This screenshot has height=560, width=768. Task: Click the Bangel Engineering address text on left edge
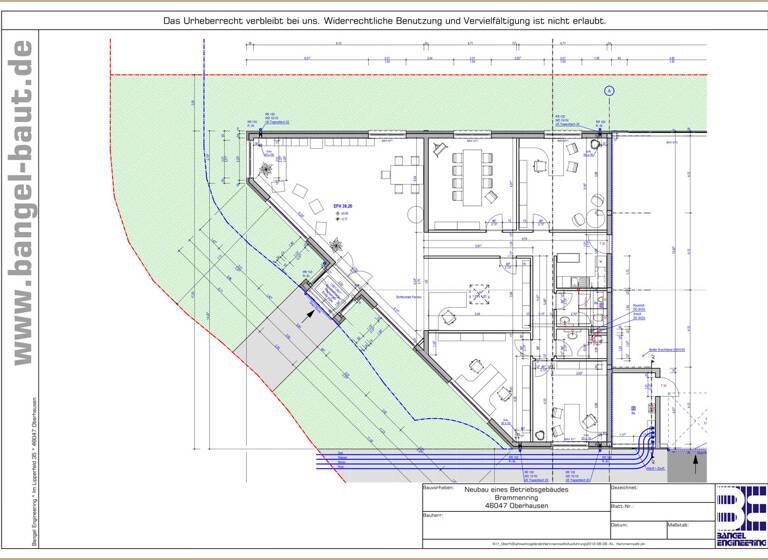coord(20,470)
